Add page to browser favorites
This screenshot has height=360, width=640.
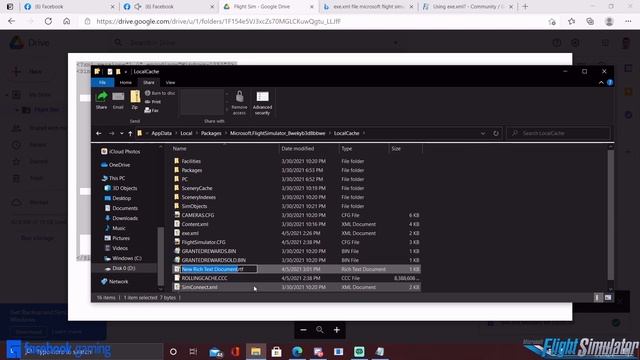click(x=571, y=22)
